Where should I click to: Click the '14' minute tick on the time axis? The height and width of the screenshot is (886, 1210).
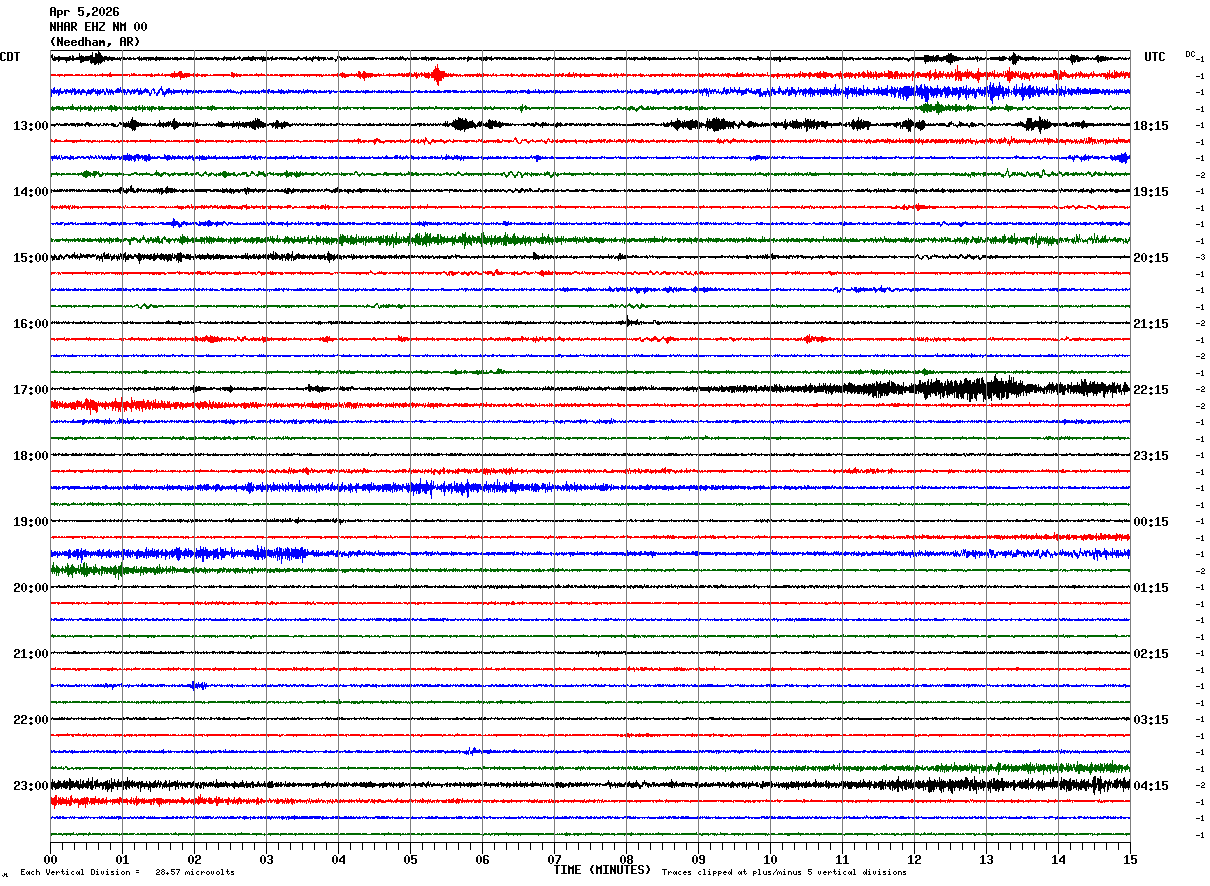point(1058,859)
